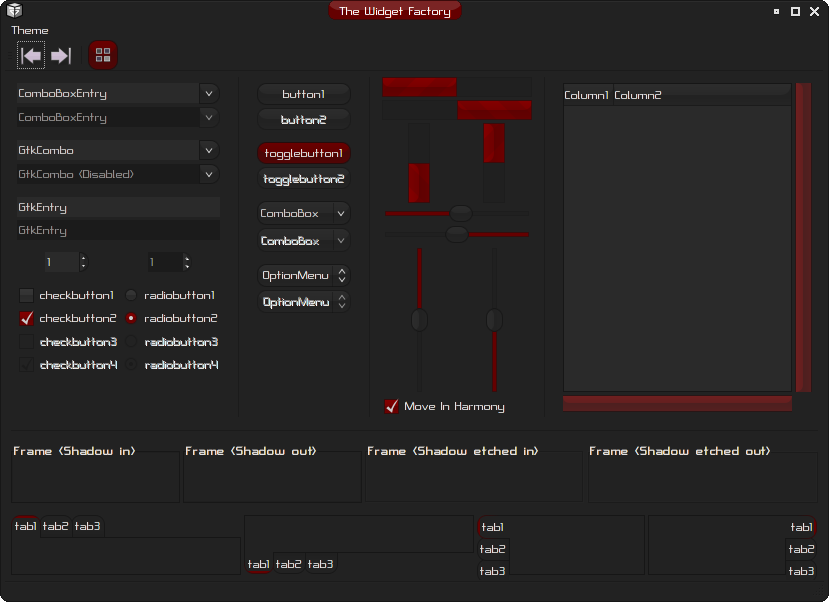829x602 pixels.
Task: Expand the first ComboBoxEntry dropdown arrow
Action: coord(209,94)
